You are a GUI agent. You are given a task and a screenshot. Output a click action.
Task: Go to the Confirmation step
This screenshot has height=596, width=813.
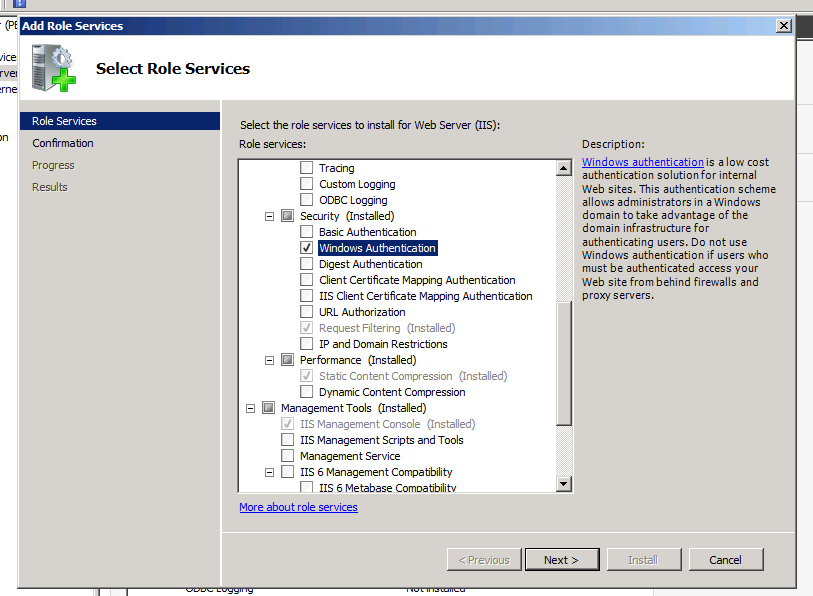(63, 143)
